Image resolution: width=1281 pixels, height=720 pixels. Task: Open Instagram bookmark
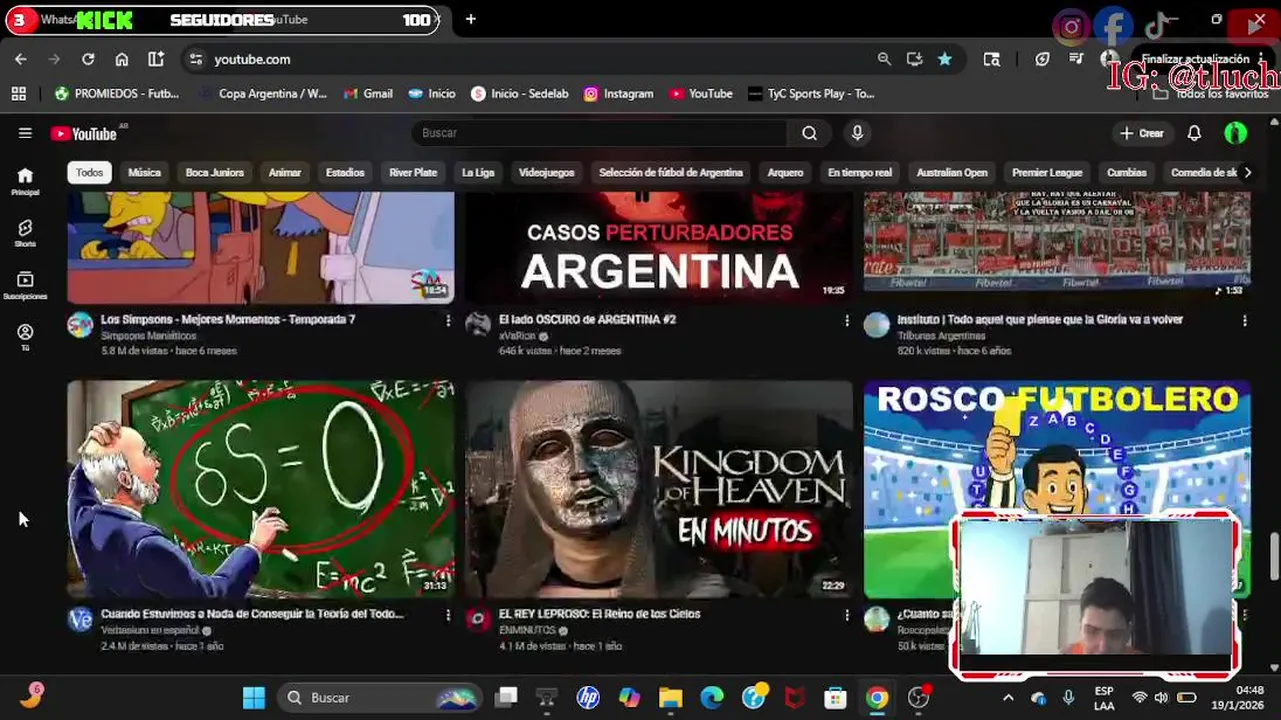click(x=618, y=93)
